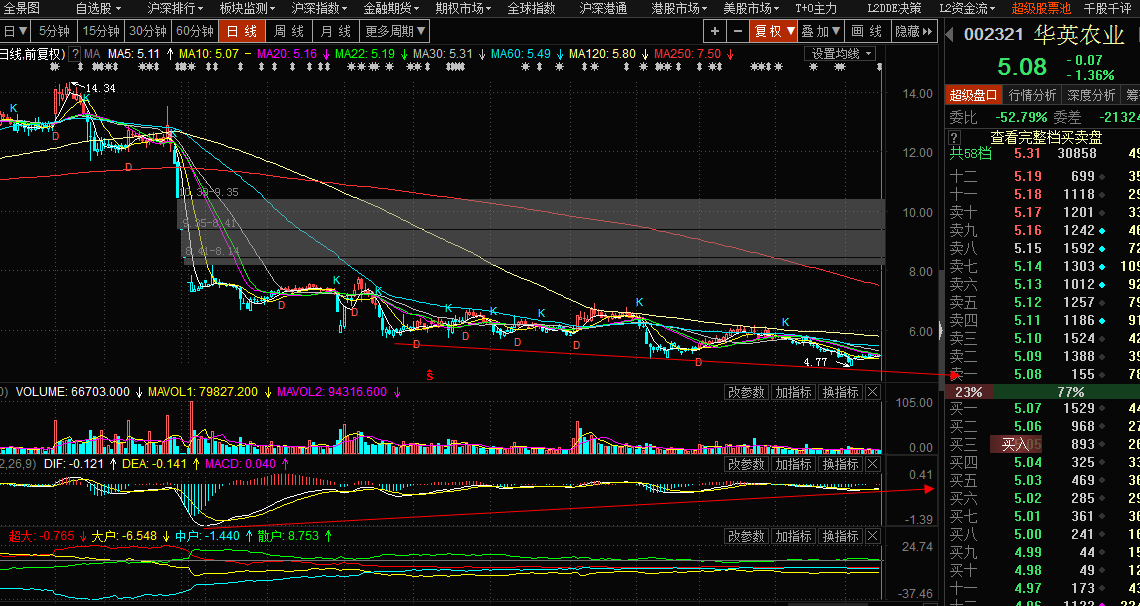
Task: Click the 买入 button on 买三 row
Action: pyautogui.click(x=1015, y=444)
